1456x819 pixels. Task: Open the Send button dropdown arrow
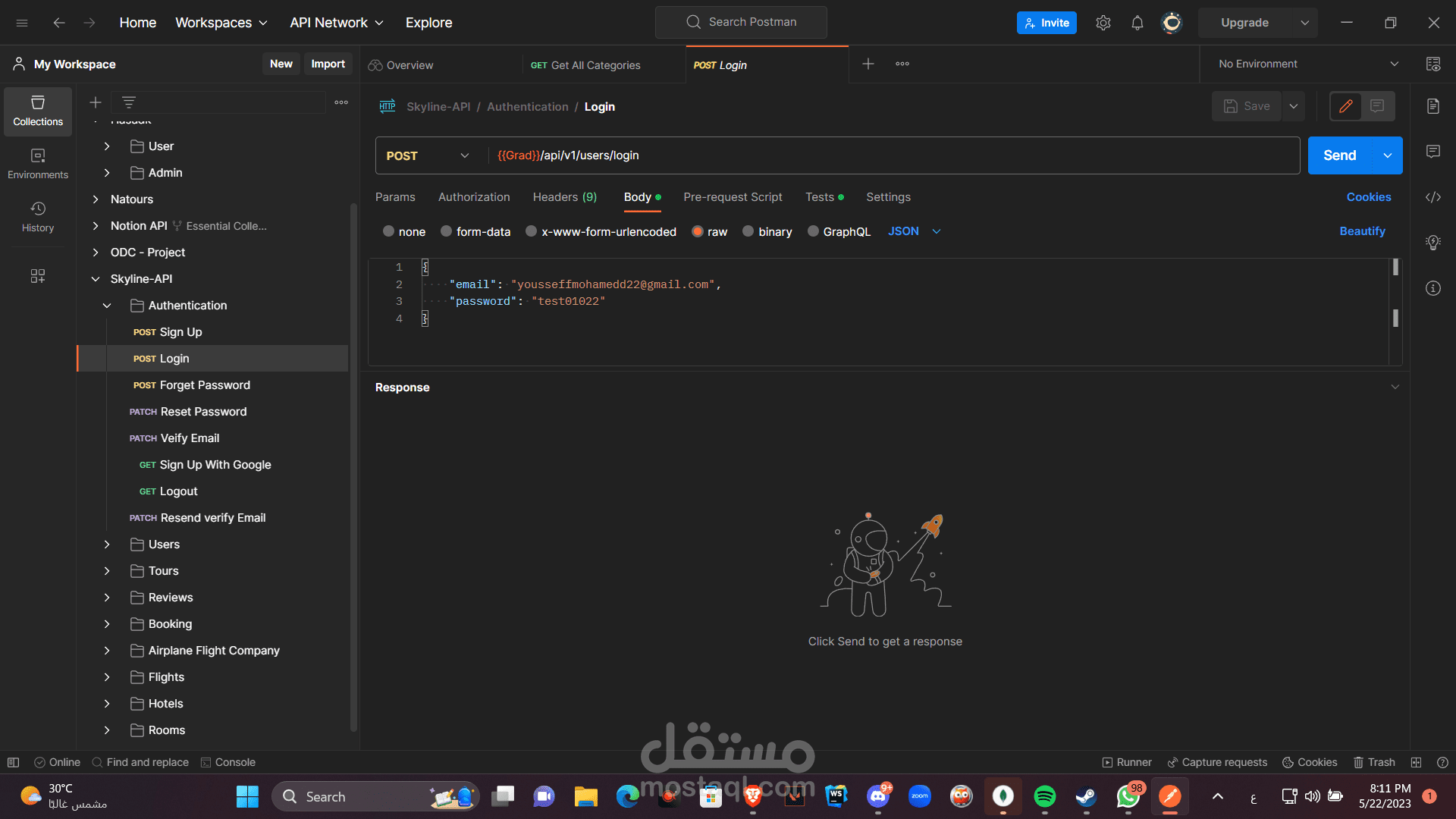click(1388, 155)
